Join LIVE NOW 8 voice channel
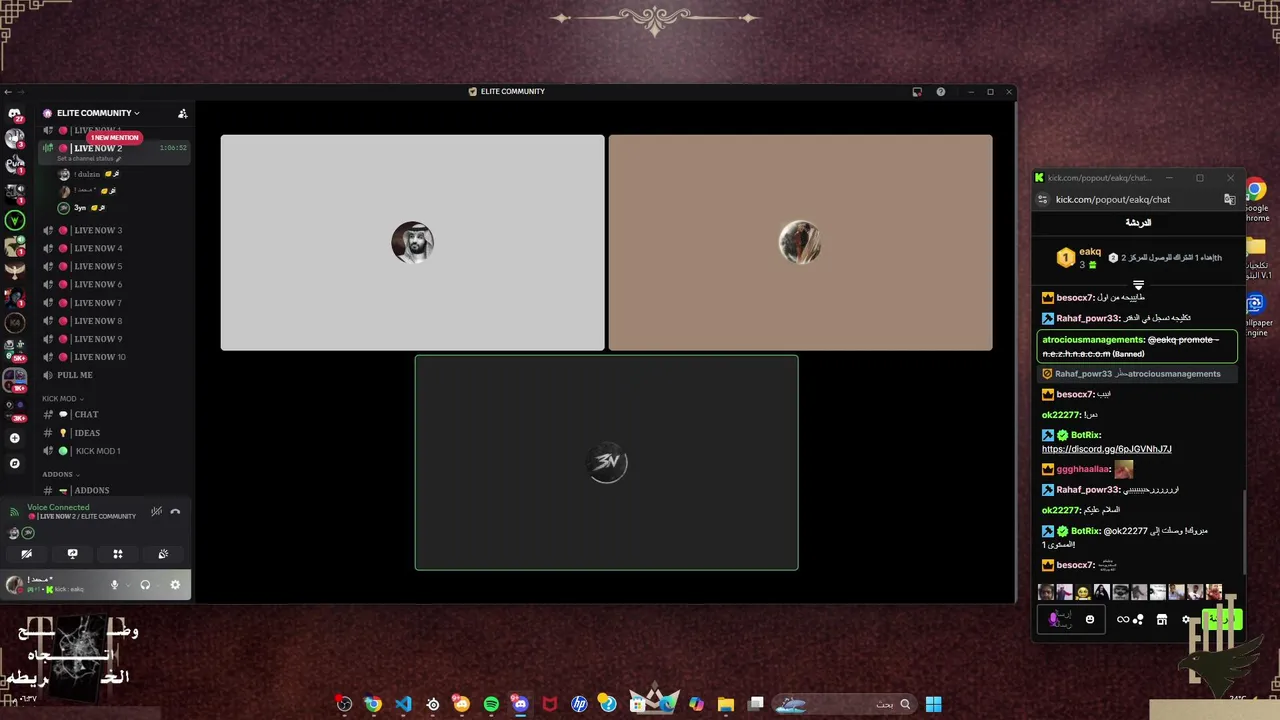The width and height of the screenshot is (1280, 720). click(x=113, y=321)
